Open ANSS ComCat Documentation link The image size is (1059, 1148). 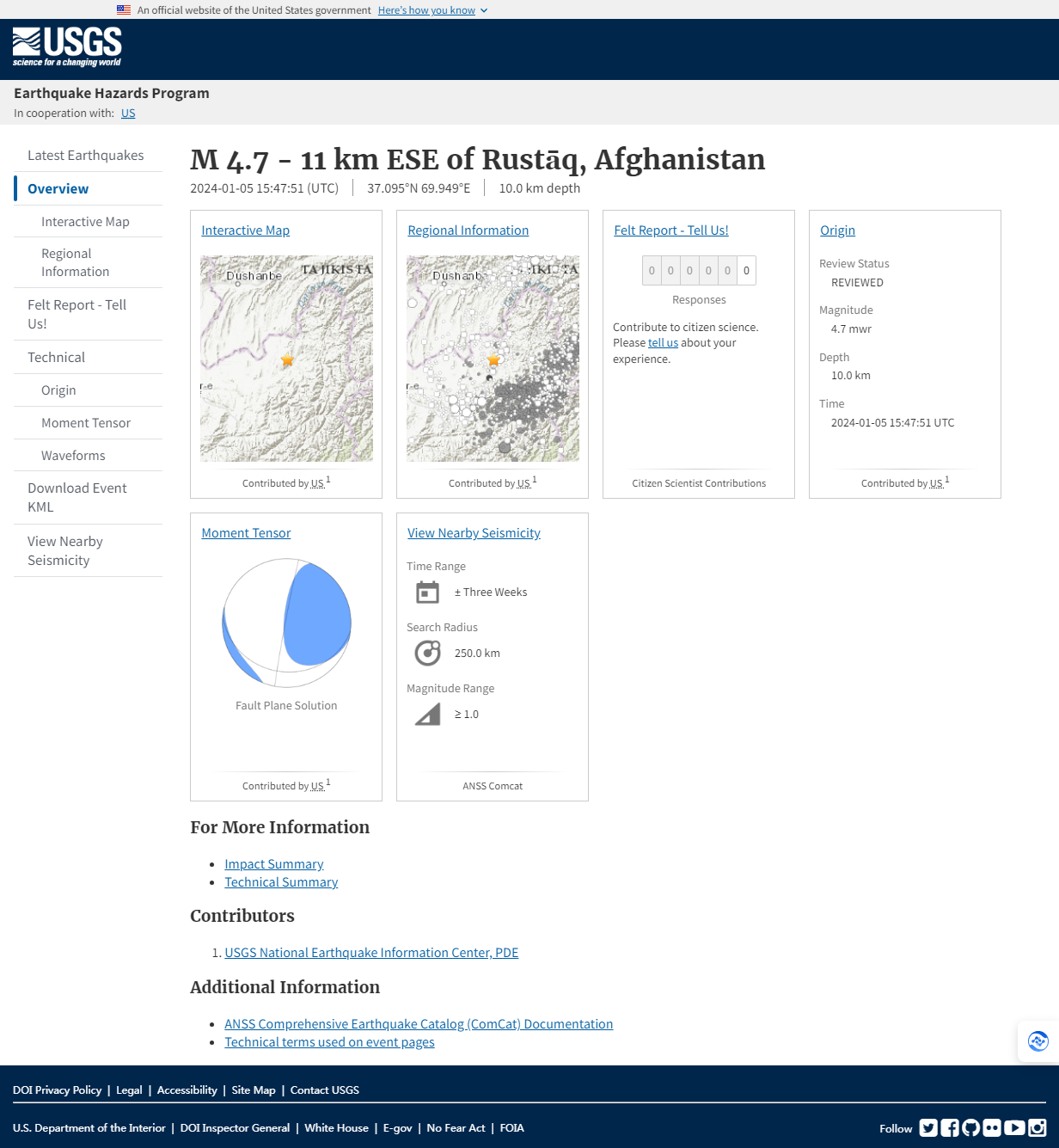[x=419, y=1024]
